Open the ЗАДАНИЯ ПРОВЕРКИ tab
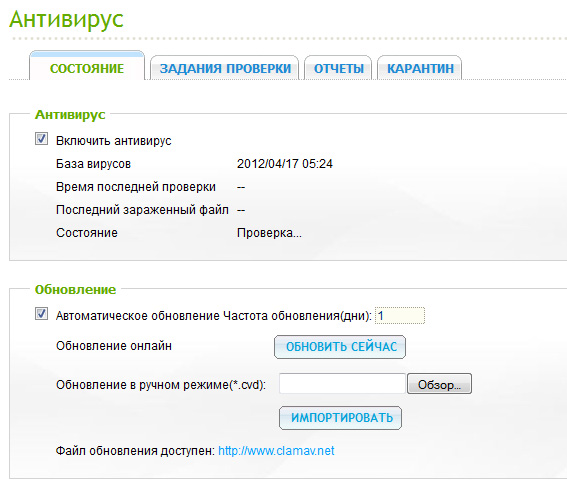This screenshot has height=488, width=567. point(225,68)
